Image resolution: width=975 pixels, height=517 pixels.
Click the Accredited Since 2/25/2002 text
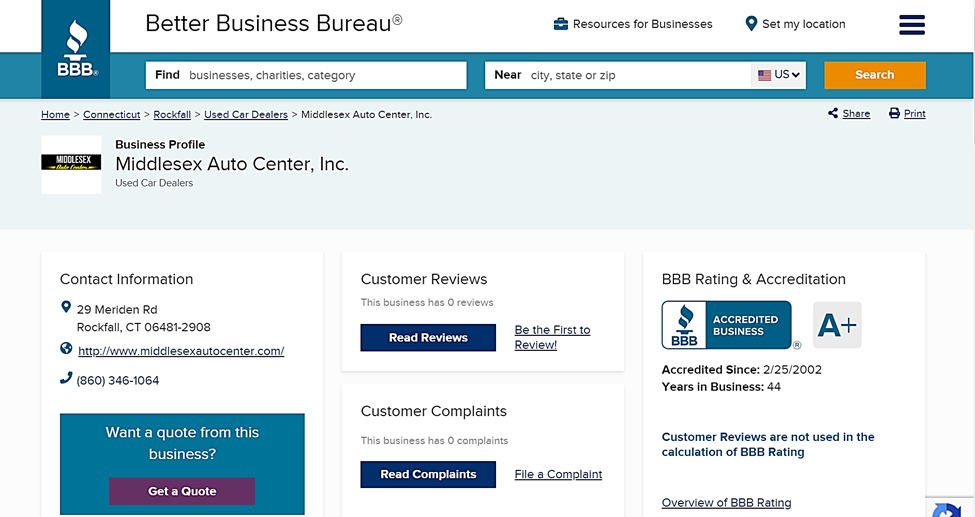tap(742, 370)
